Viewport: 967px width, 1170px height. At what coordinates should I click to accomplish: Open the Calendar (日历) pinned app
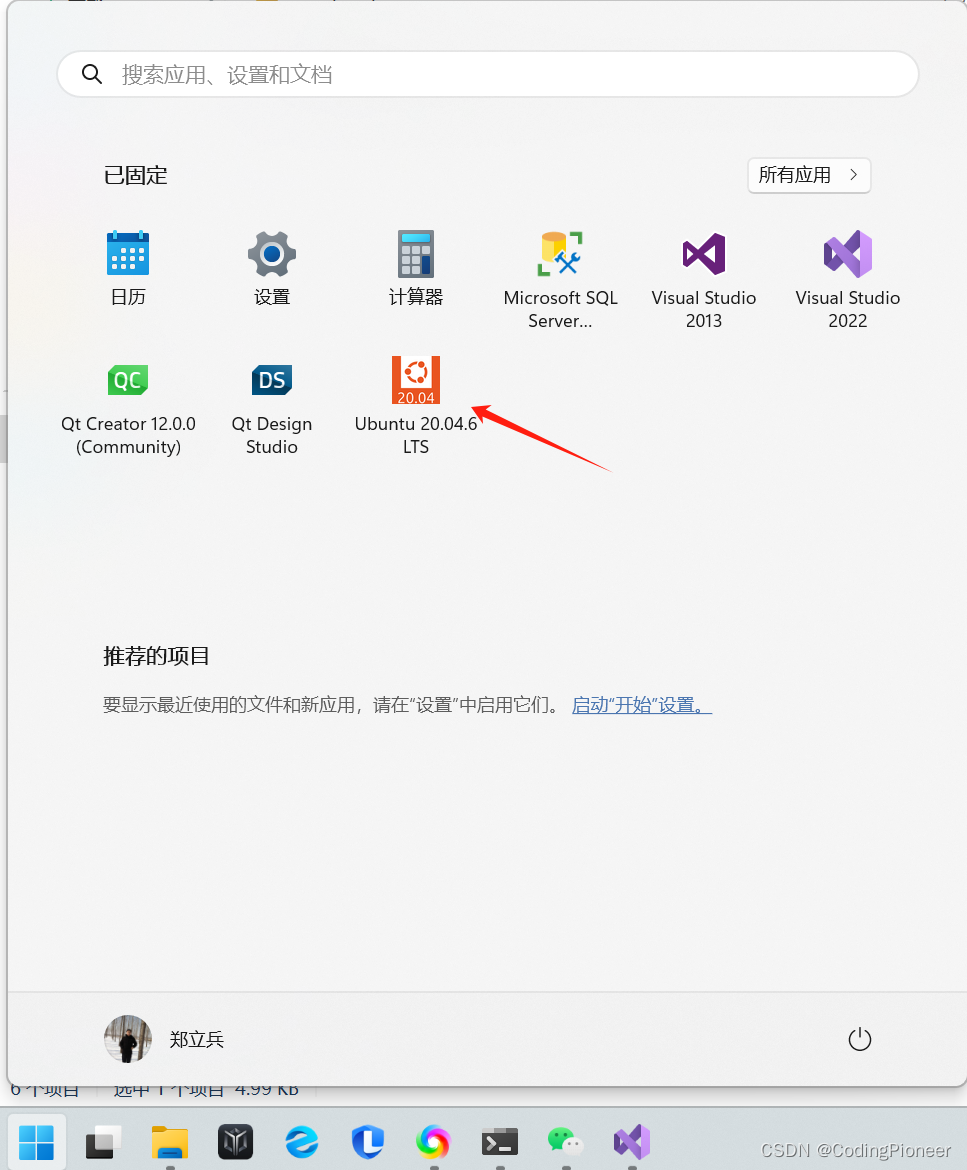pyautogui.click(x=128, y=267)
